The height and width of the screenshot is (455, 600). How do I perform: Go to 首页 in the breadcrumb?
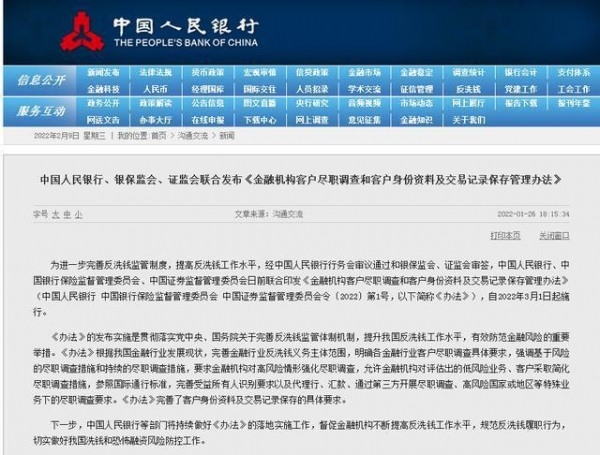[x=158, y=136]
